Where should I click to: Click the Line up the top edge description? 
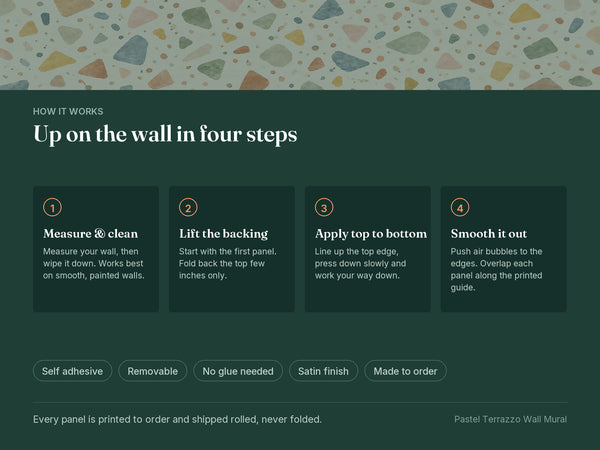click(360, 263)
